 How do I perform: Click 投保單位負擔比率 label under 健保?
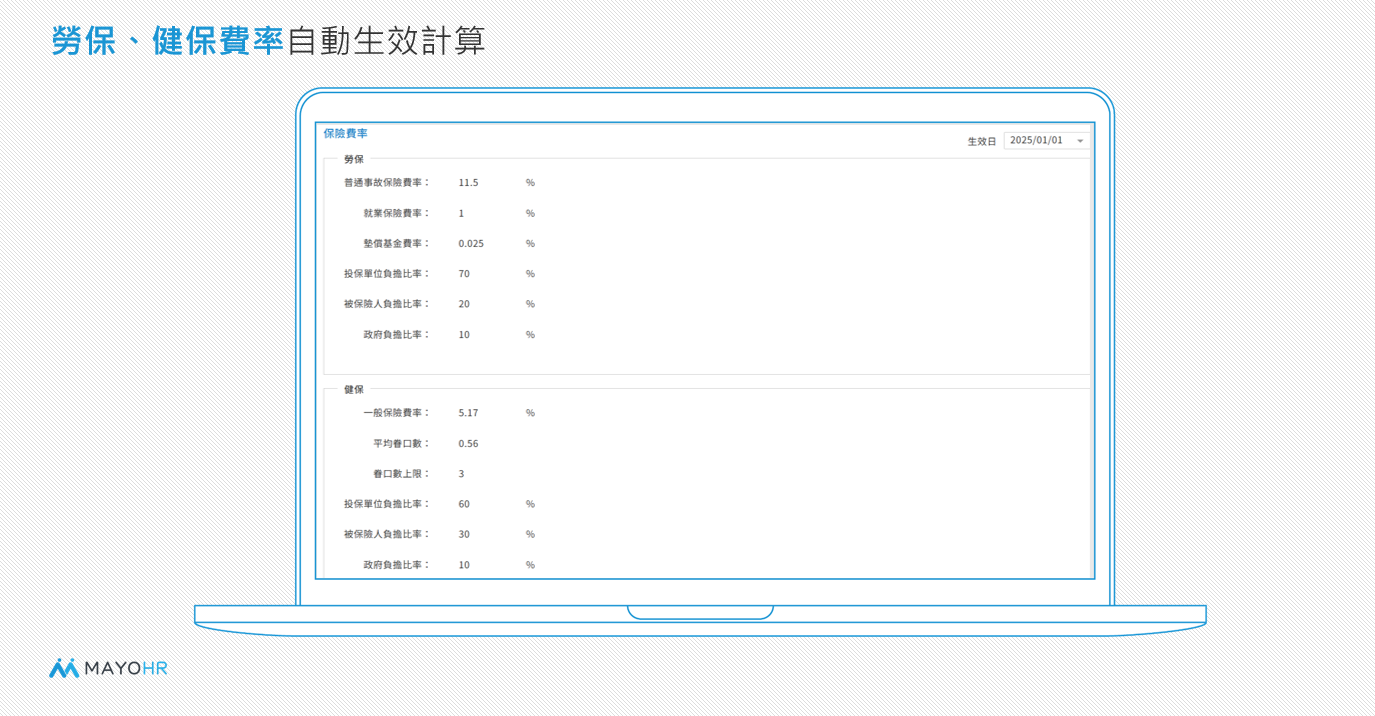(386, 504)
